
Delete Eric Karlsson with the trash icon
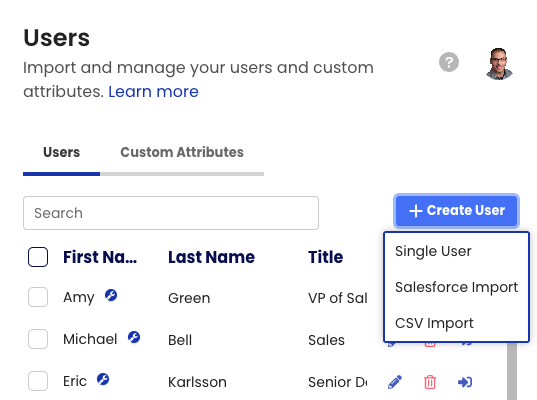[x=430, y=382]
